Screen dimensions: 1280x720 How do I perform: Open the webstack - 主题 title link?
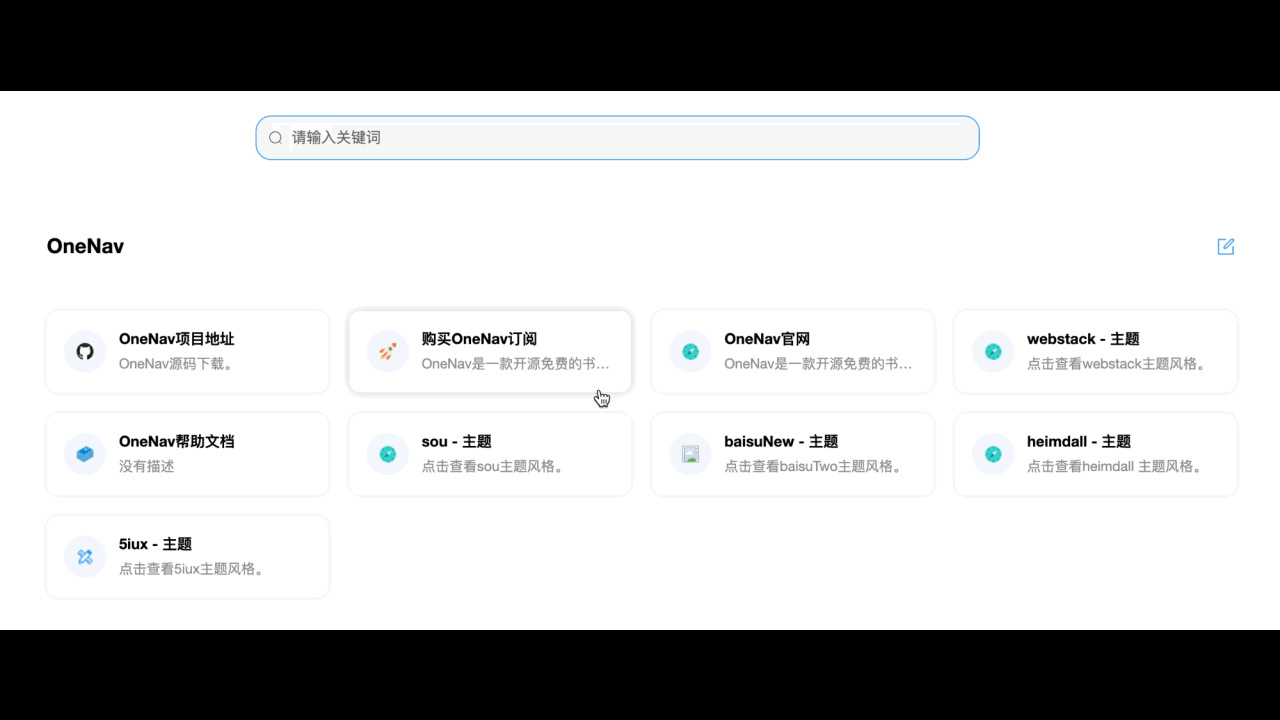[x=1083, y=339]
